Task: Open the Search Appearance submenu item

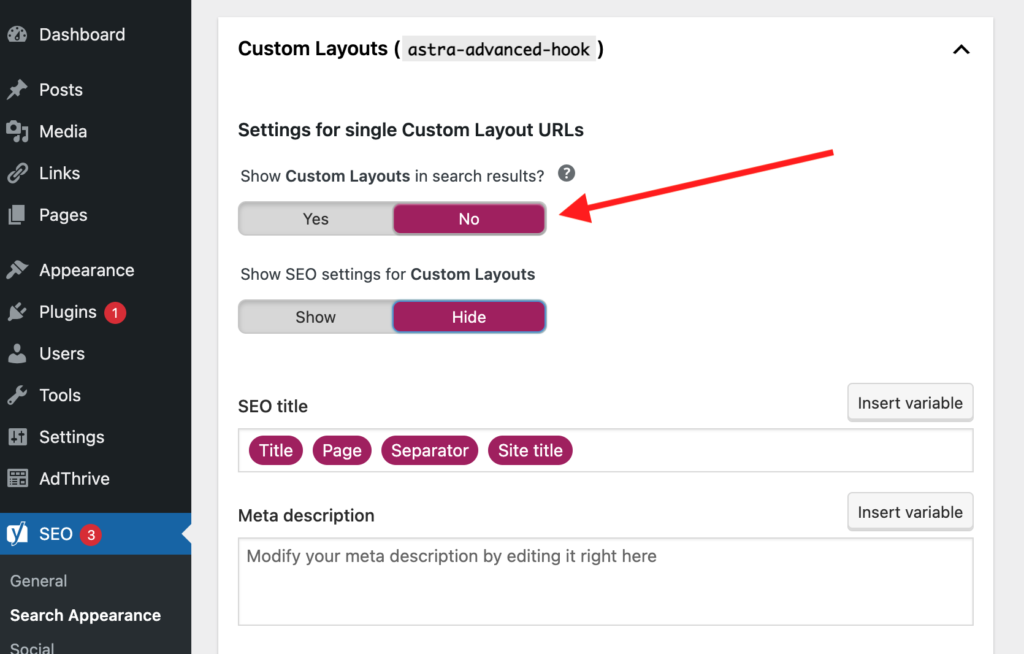Action: point(86,615)
